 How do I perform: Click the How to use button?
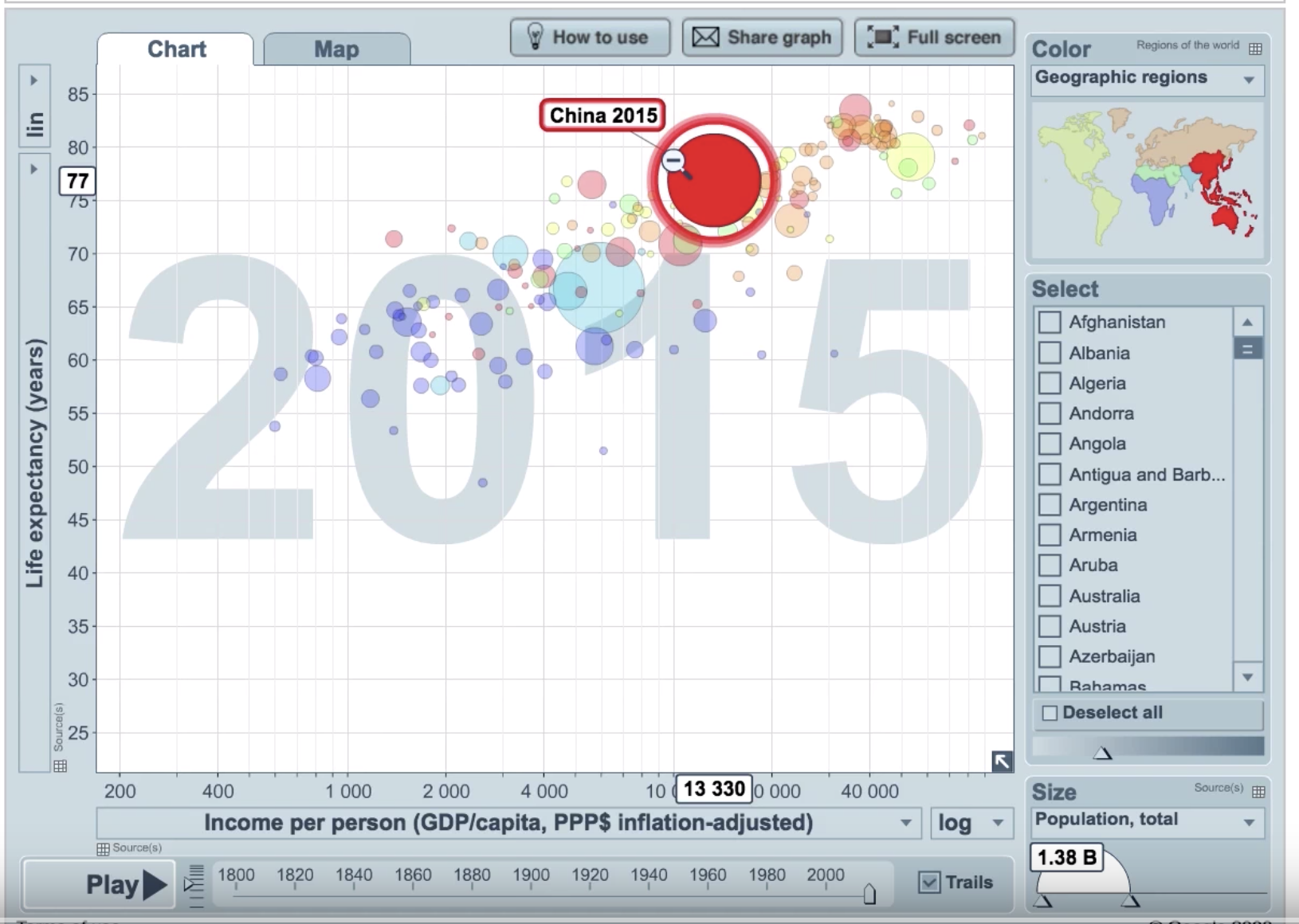pyautogui.click(x=590, y=37)
